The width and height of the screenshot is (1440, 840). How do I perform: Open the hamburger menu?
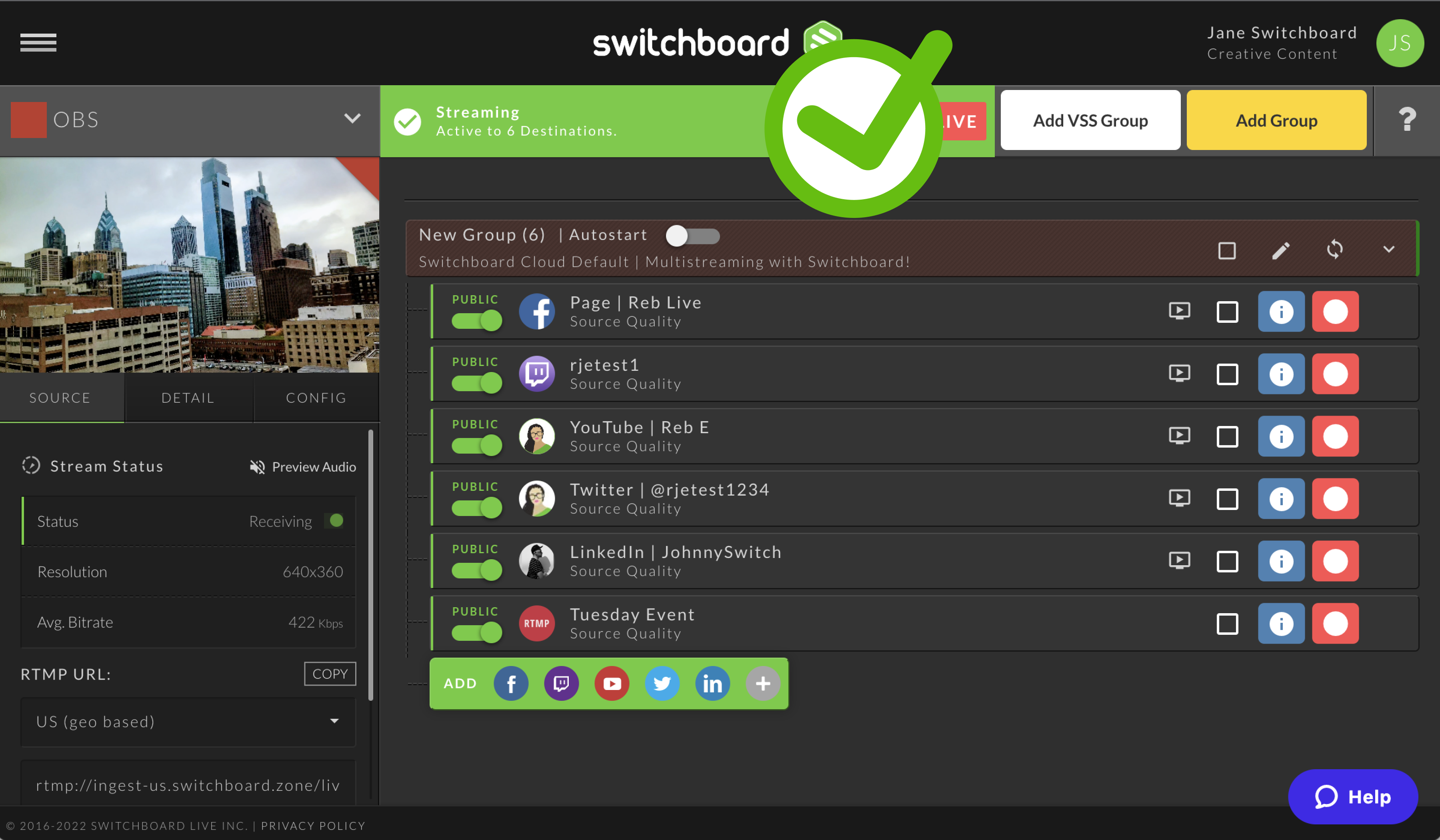tap(38, 43)
